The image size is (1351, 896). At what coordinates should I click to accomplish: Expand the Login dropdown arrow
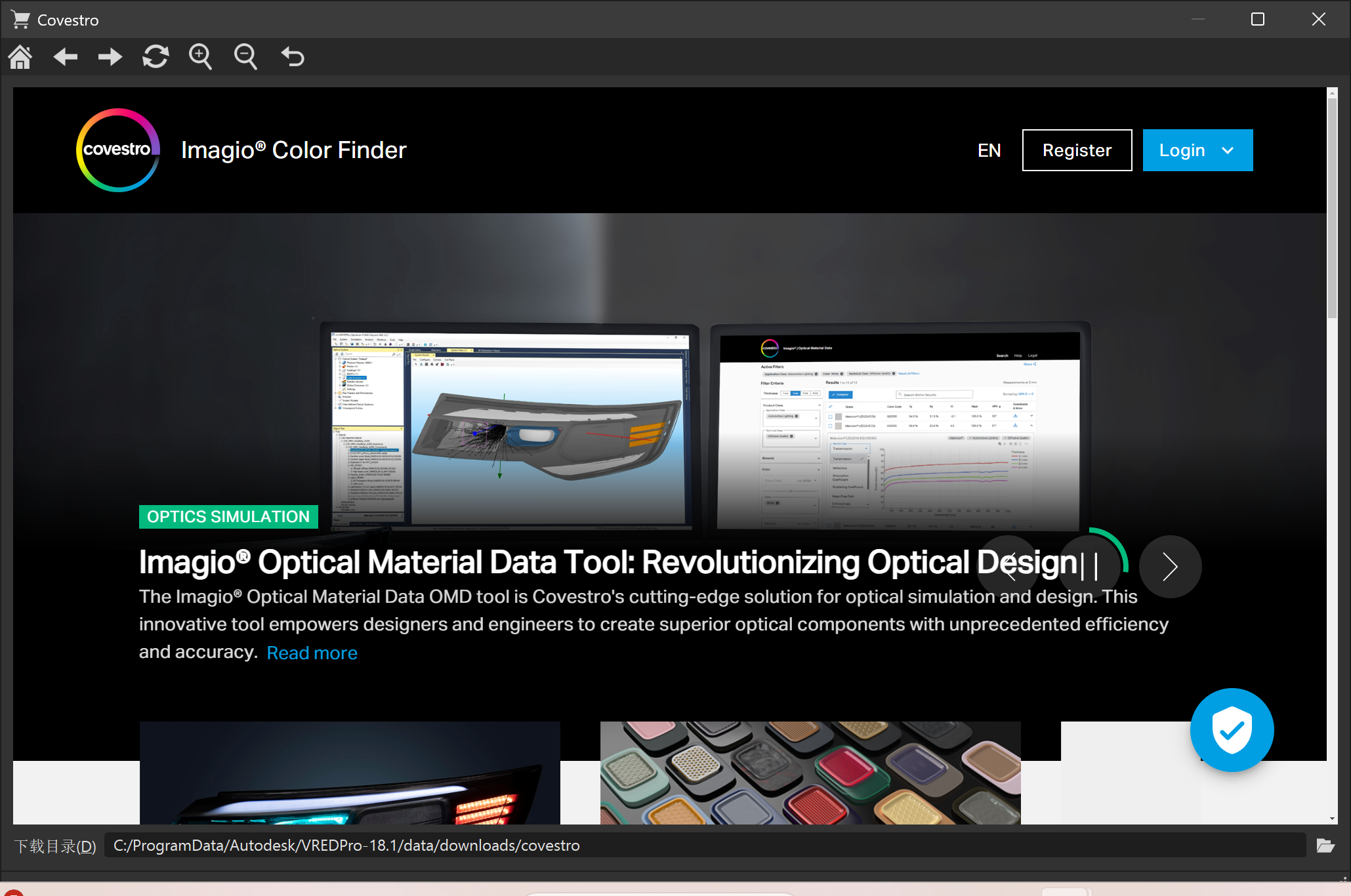click(1228, 150)
